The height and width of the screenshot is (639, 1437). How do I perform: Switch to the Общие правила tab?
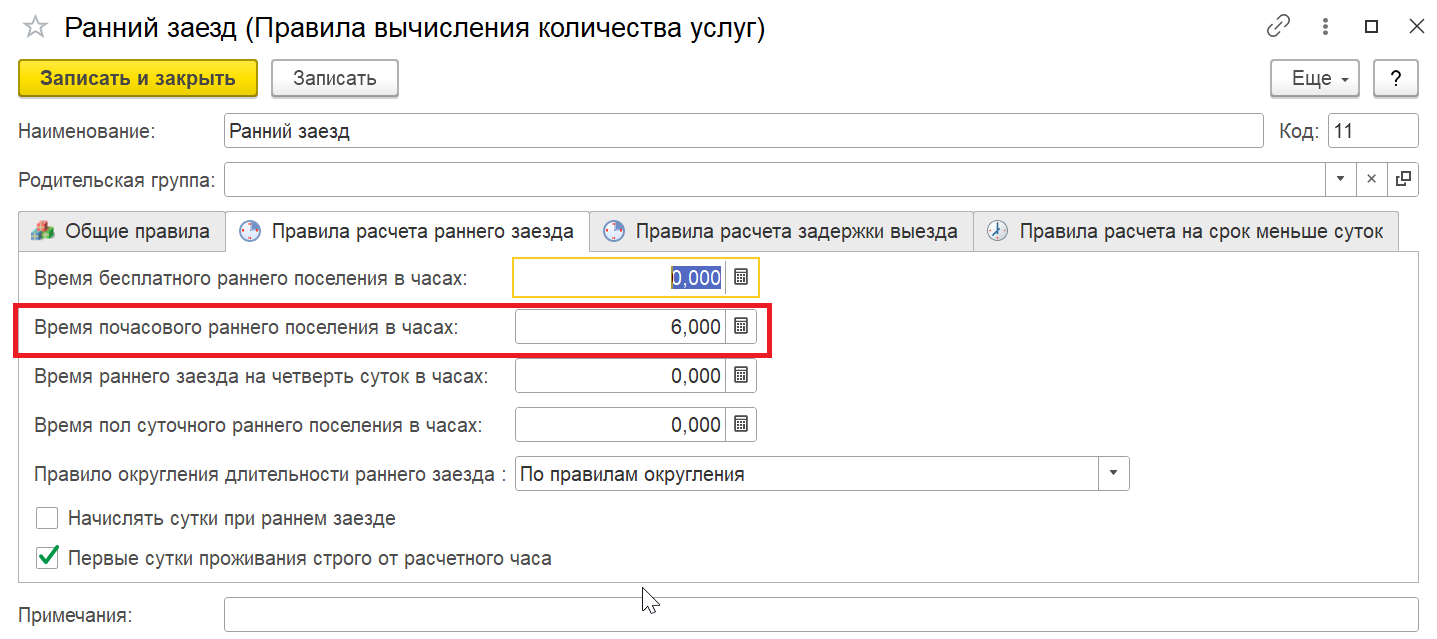tap(121, 231)
